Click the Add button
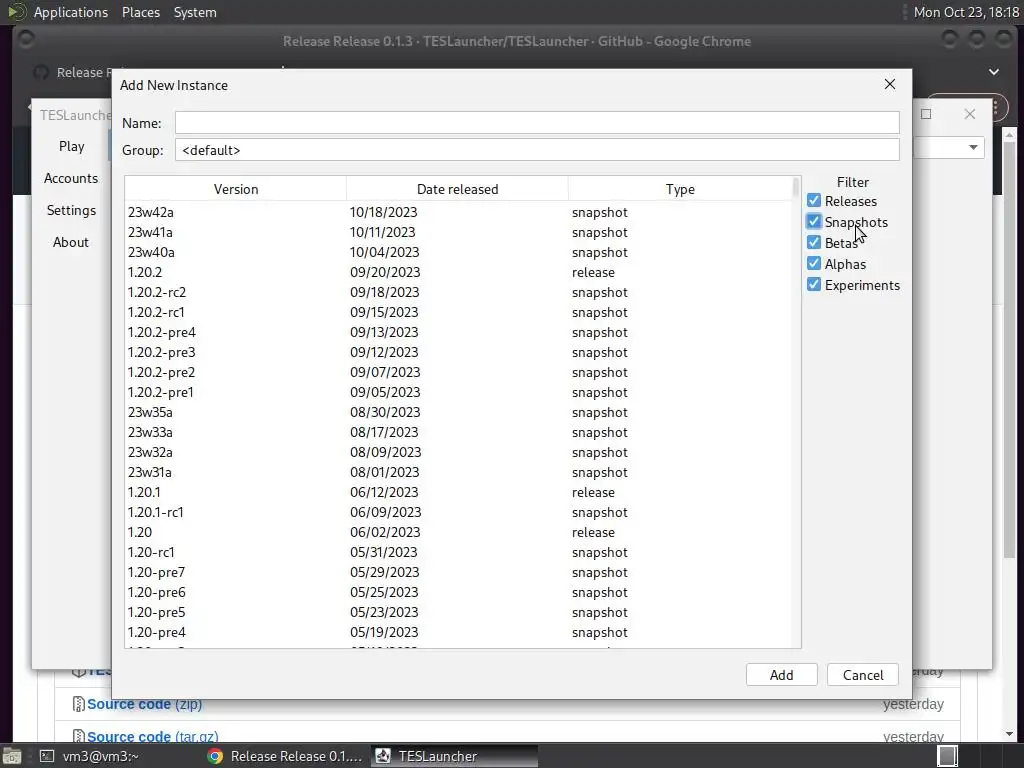Image resolution: width=1024 pixels, height=768 pixels. coord(781,675)
